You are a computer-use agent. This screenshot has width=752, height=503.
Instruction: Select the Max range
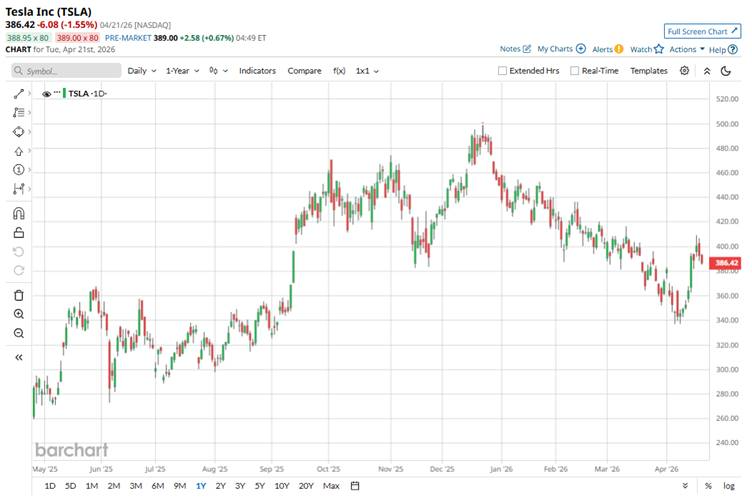331,486
